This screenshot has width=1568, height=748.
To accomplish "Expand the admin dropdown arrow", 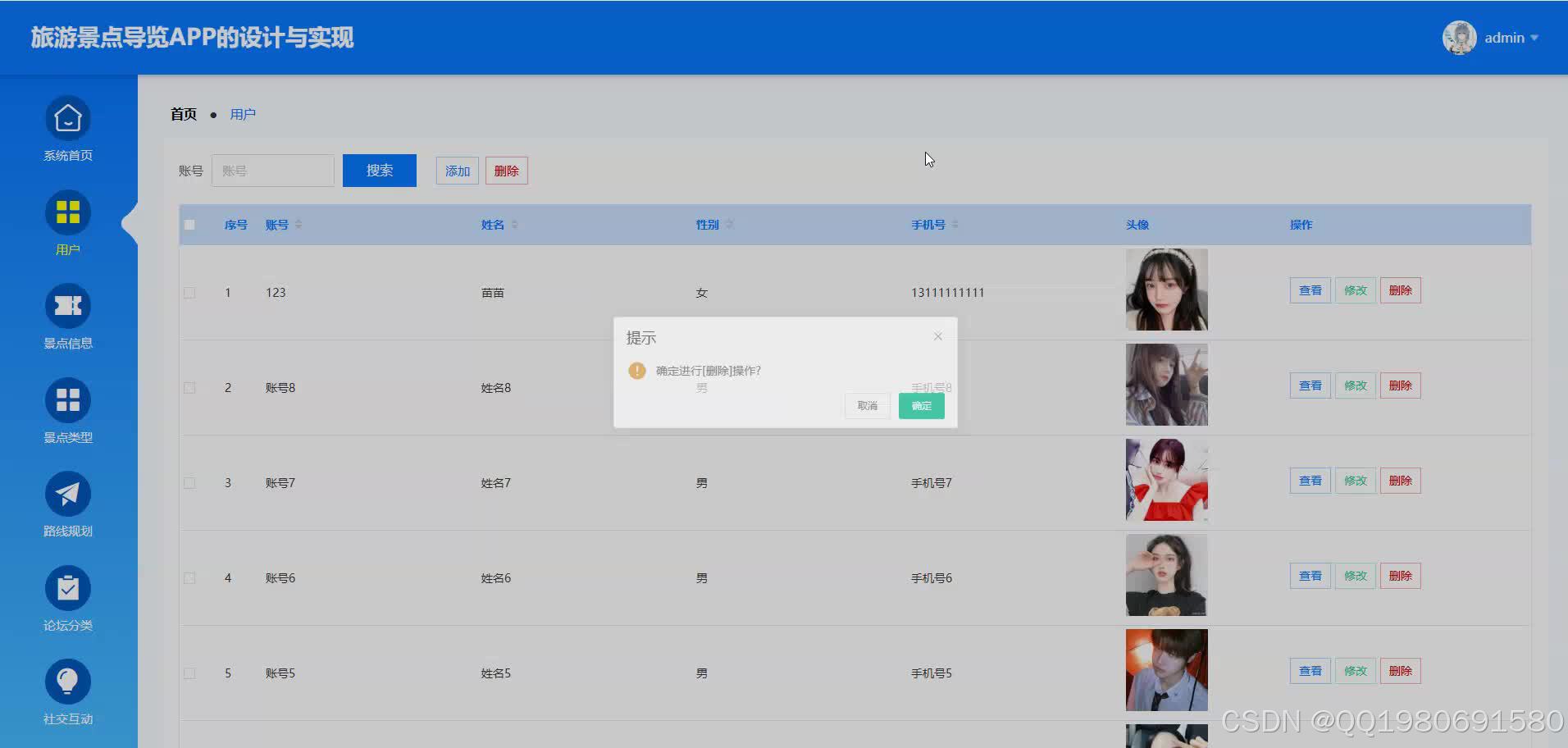I will pyautogui.click(x=1534, y=38).
